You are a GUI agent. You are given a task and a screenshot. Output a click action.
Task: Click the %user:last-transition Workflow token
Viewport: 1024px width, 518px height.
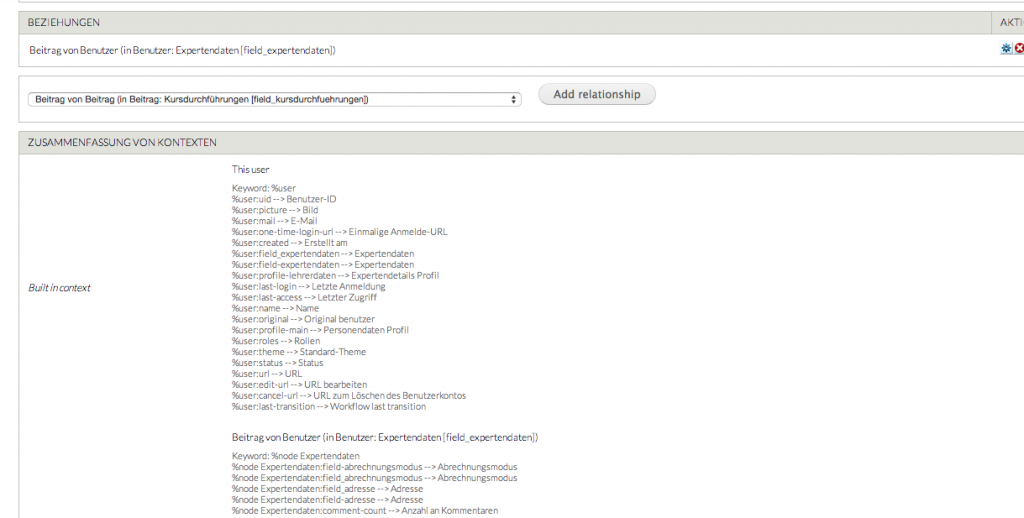[x=328, y=407]
